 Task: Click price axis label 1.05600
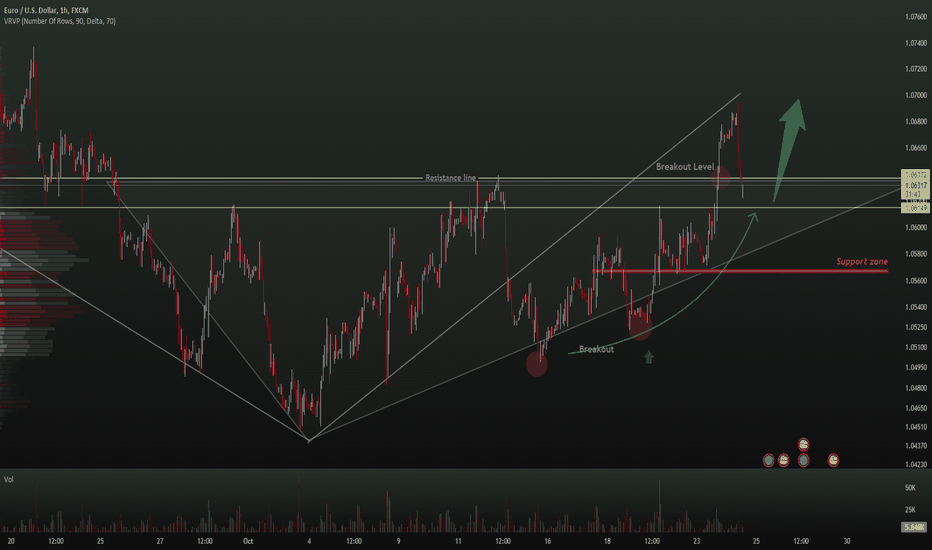point(915,281)
